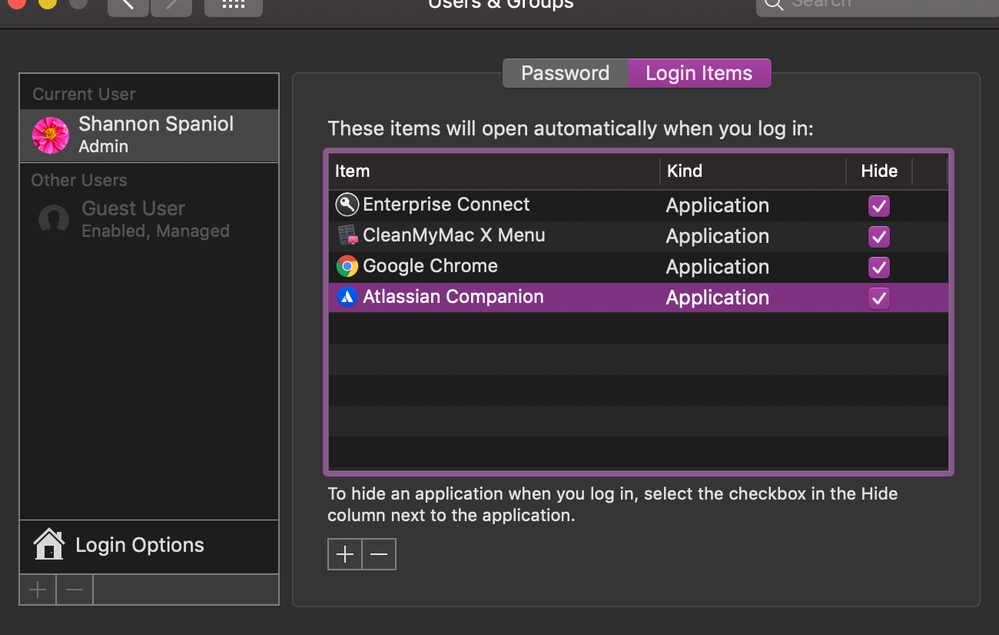Select the Google Chrome row name

pyautogui.click(x=430, y=266)
